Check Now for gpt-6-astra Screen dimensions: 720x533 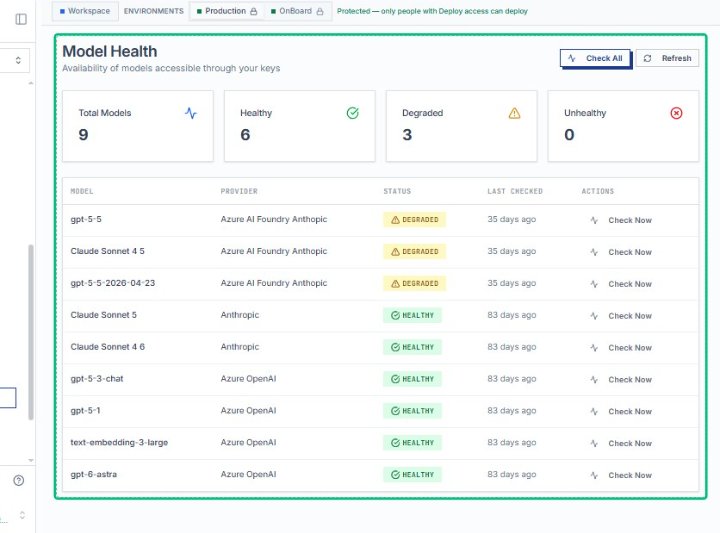(x=621, y=476)
